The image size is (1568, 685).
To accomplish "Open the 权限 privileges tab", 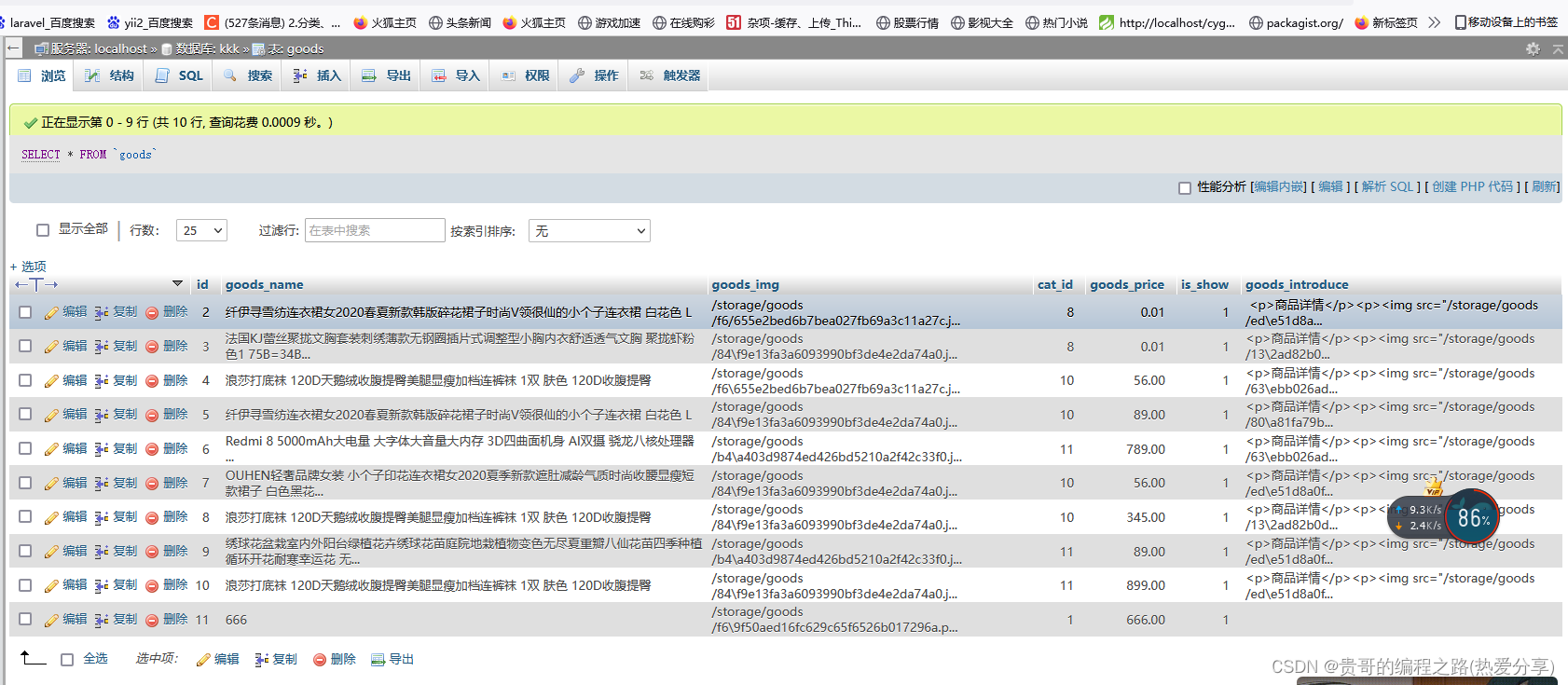I will click(x=525, y=75).
